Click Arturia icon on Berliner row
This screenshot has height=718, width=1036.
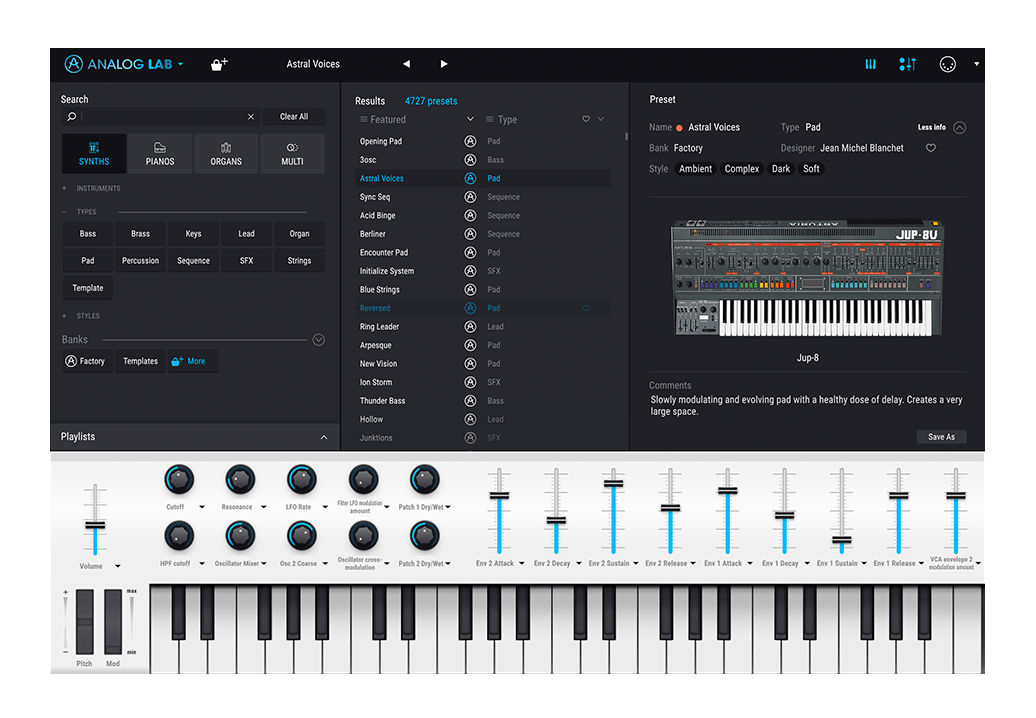pos(470,234)
